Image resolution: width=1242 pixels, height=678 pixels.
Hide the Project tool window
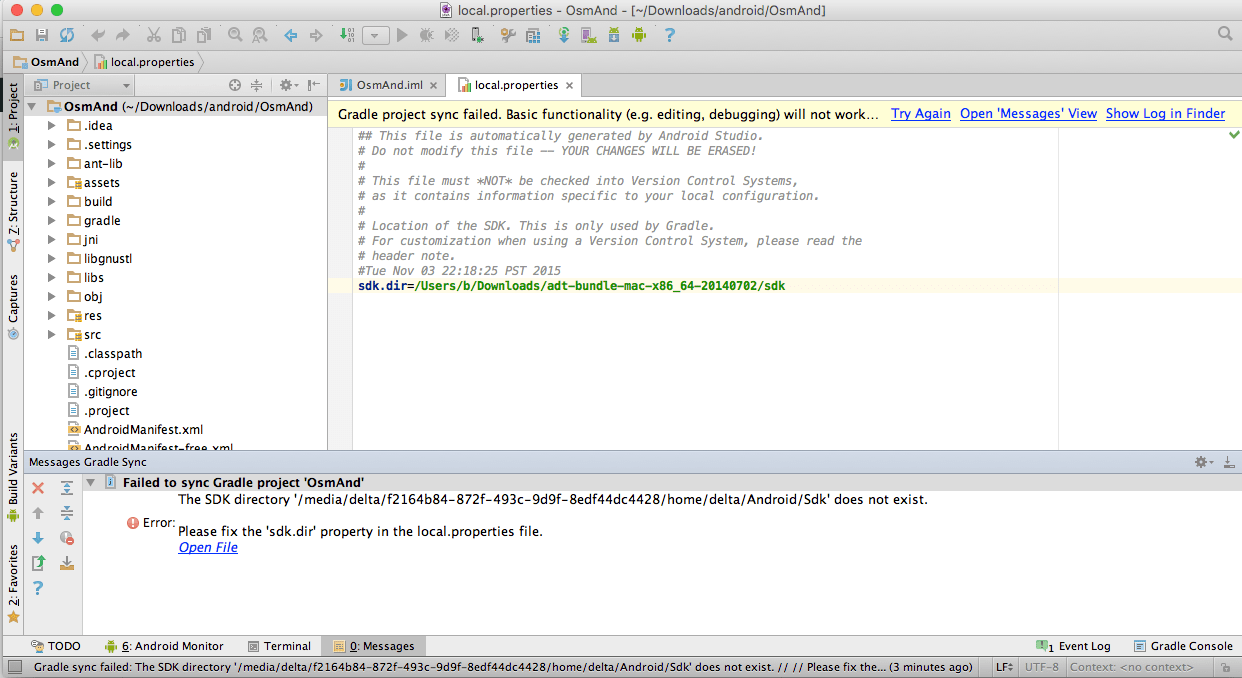point(314,85)
